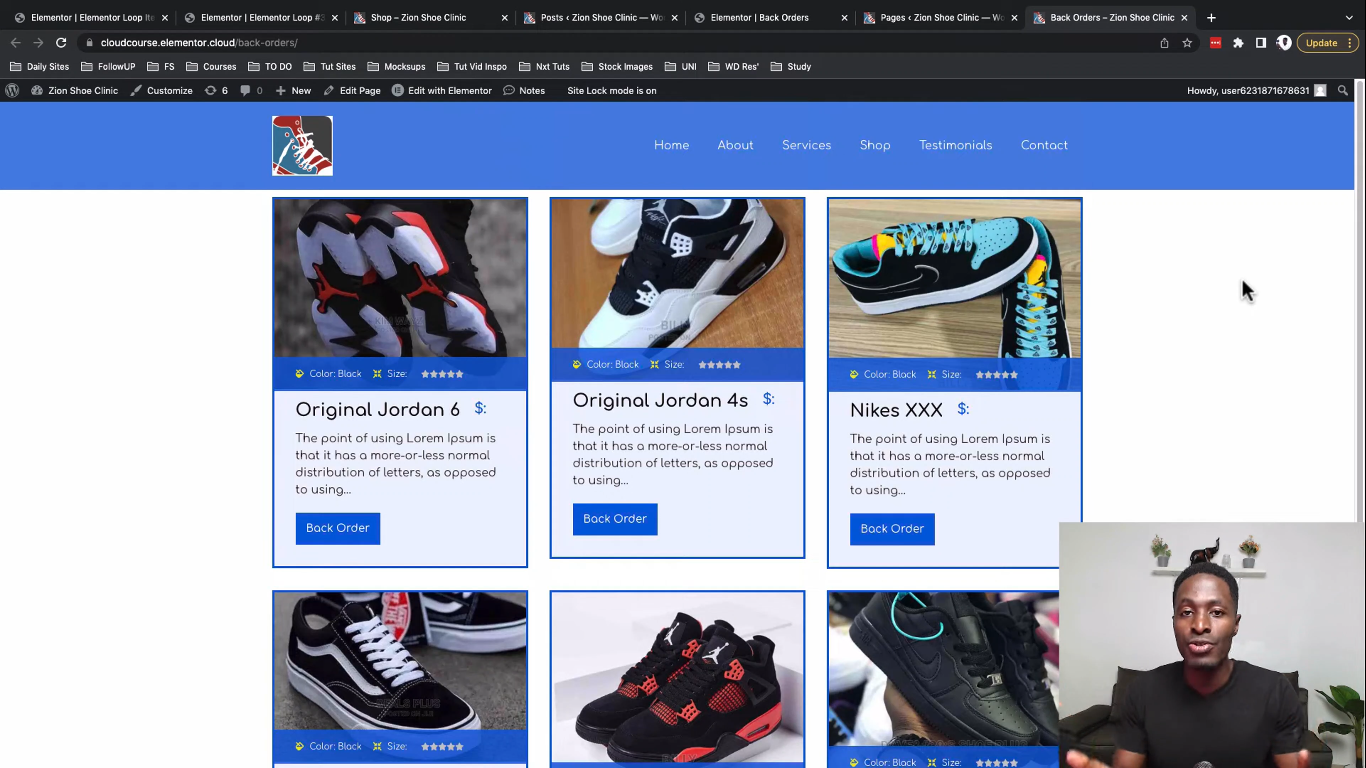
Task: Click Edit Page in the admin bar
Action: pyautogui.click(x=351, y=90)
